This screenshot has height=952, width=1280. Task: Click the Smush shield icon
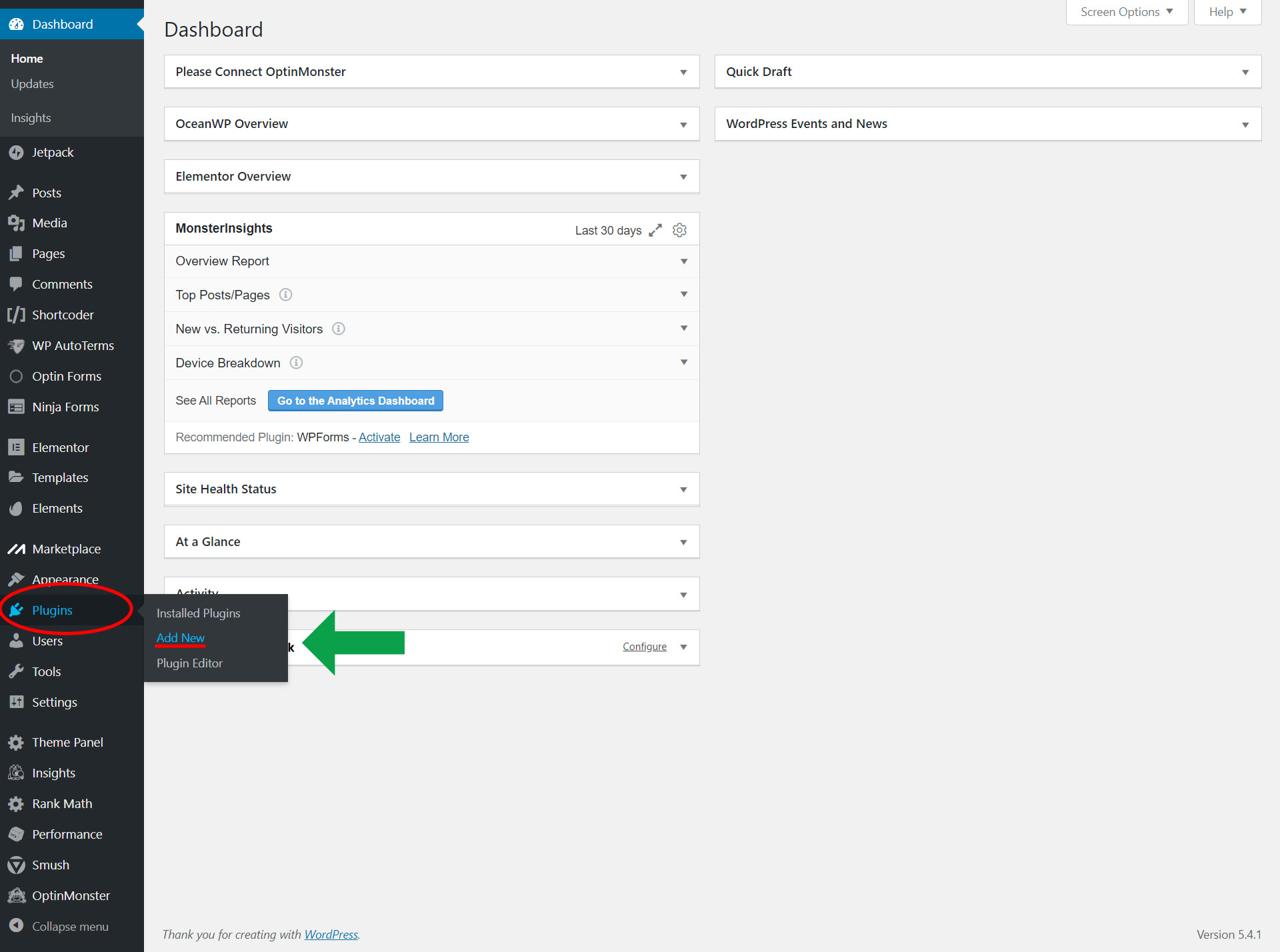point(16,865)
